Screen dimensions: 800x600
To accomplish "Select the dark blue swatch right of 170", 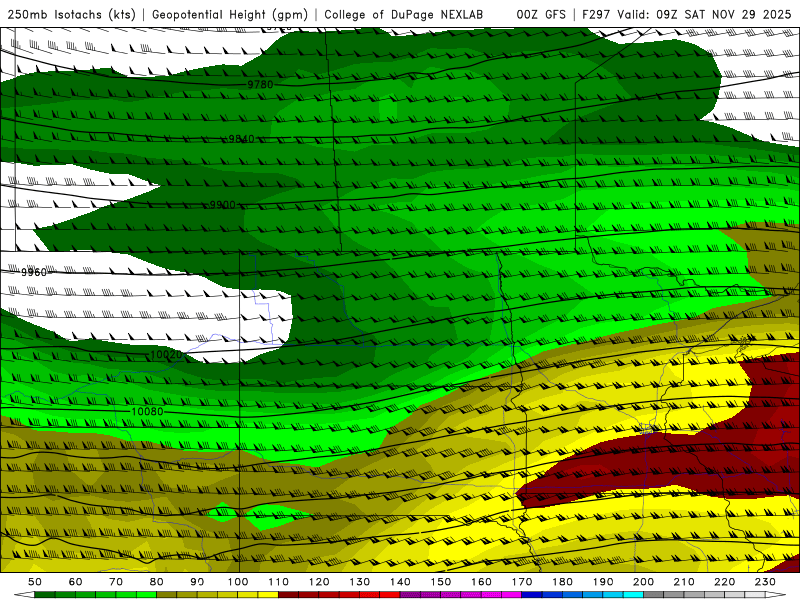I will coord(532,595).
